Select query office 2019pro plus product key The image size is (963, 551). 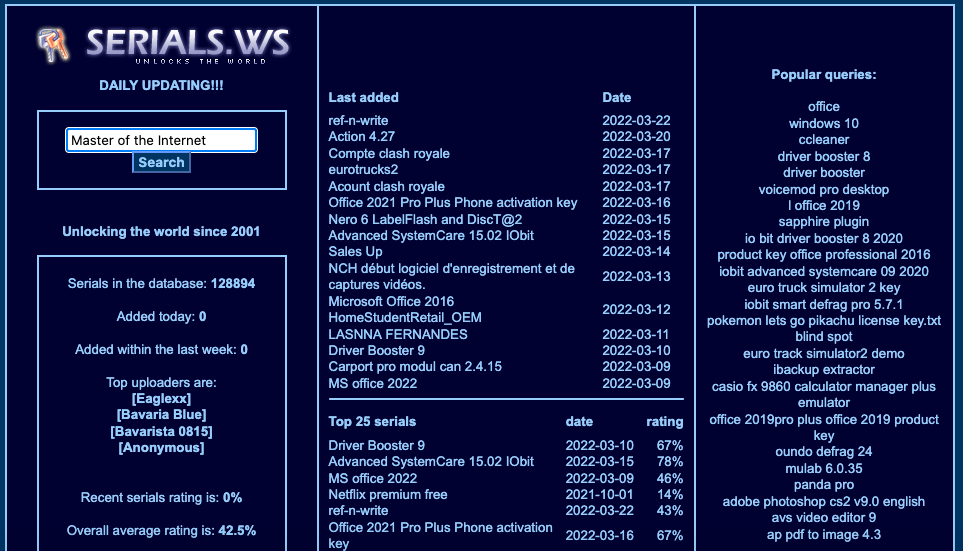coord(824,428)
